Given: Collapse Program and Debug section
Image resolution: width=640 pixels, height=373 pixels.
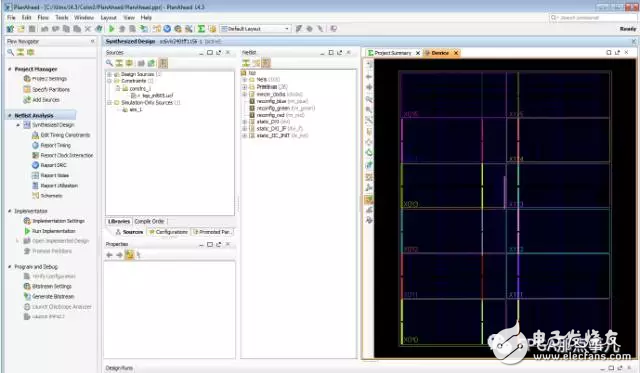Looking at the screenshot, I should click(10, 266).
